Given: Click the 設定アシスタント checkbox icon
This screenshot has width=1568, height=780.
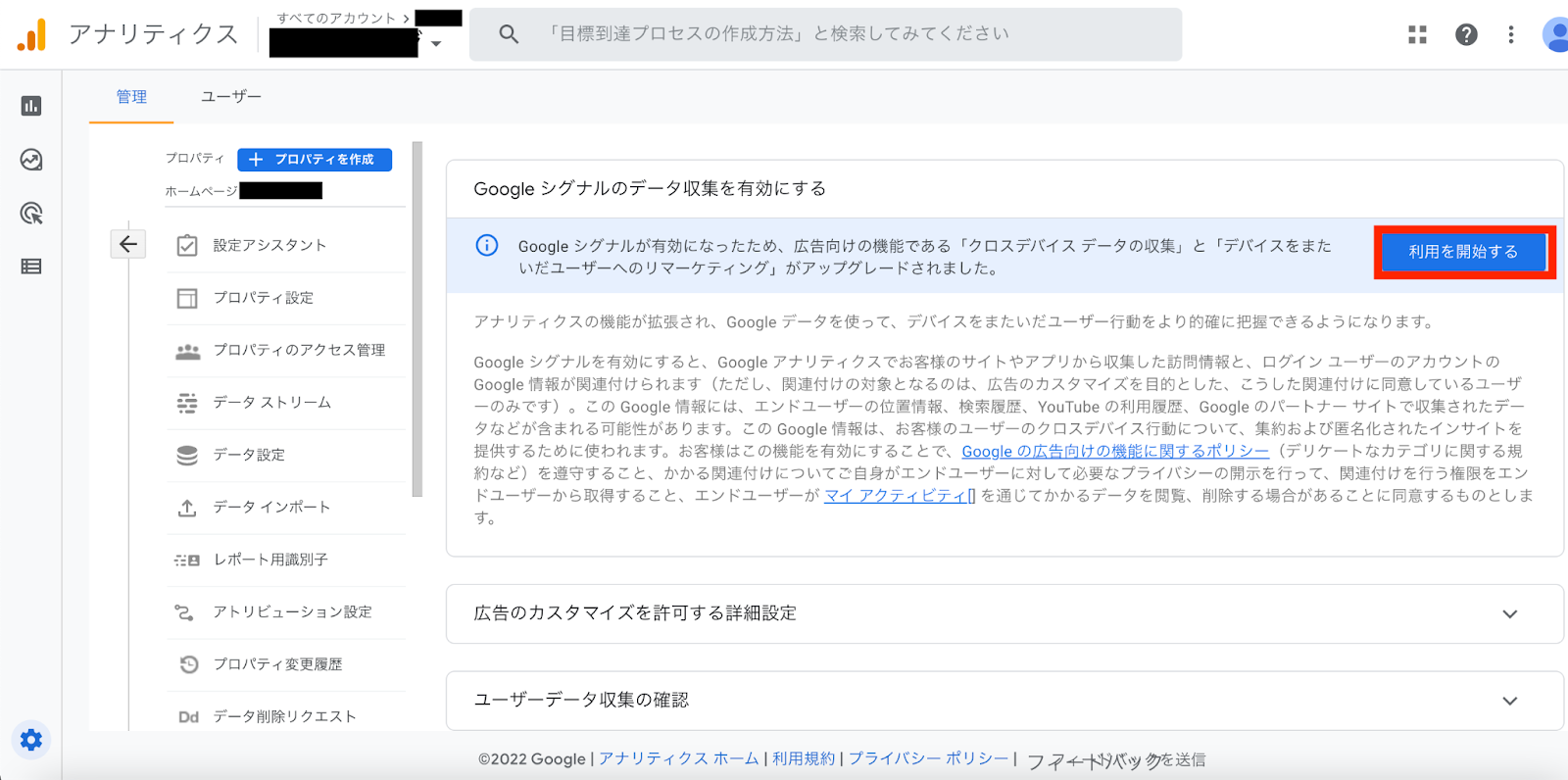Looking at the screenshot, I should [187, 245].
